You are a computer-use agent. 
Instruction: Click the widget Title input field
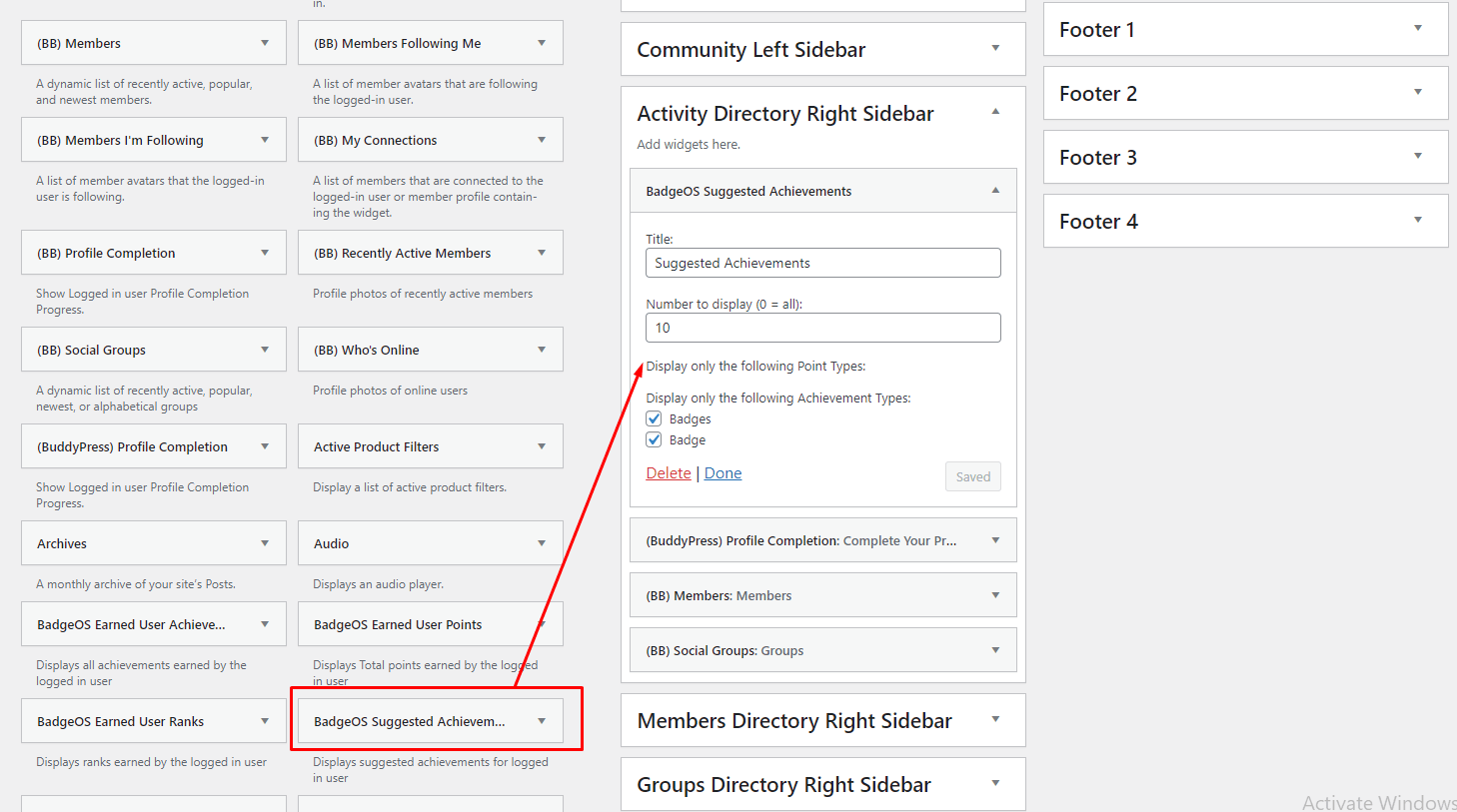click(822, 263)
